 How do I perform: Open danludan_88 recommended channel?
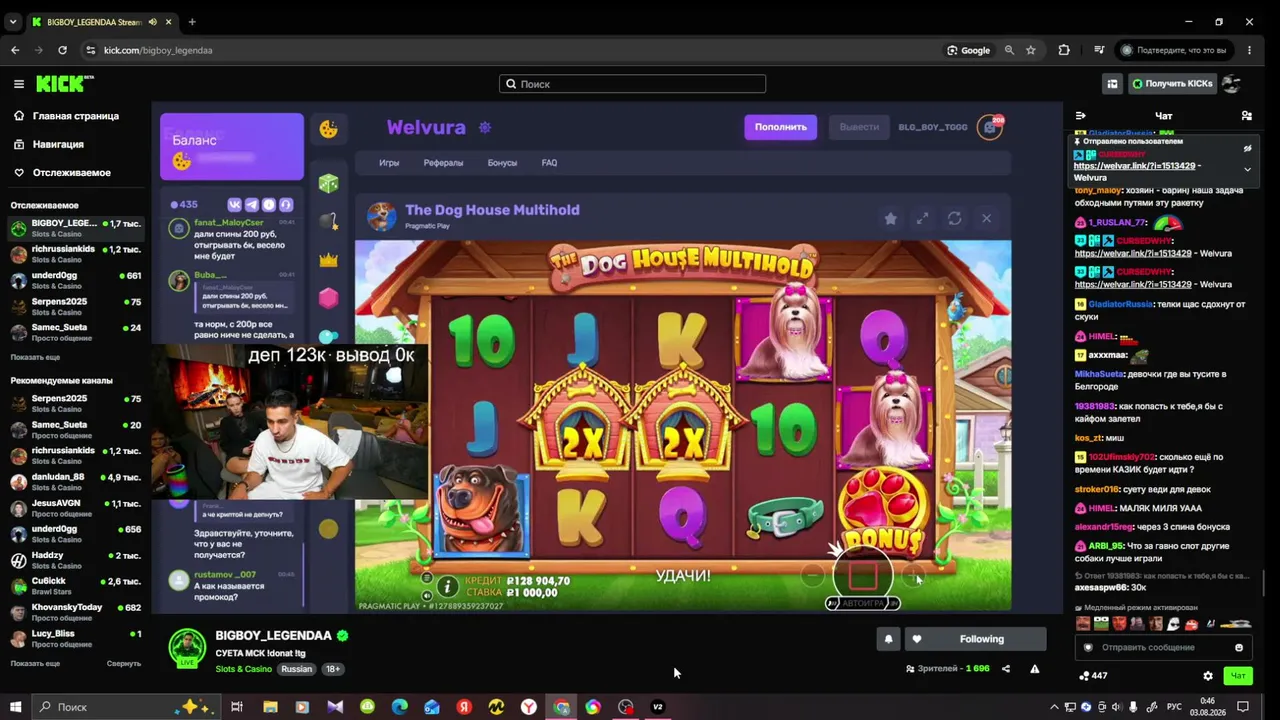click(x=76, y=482)
